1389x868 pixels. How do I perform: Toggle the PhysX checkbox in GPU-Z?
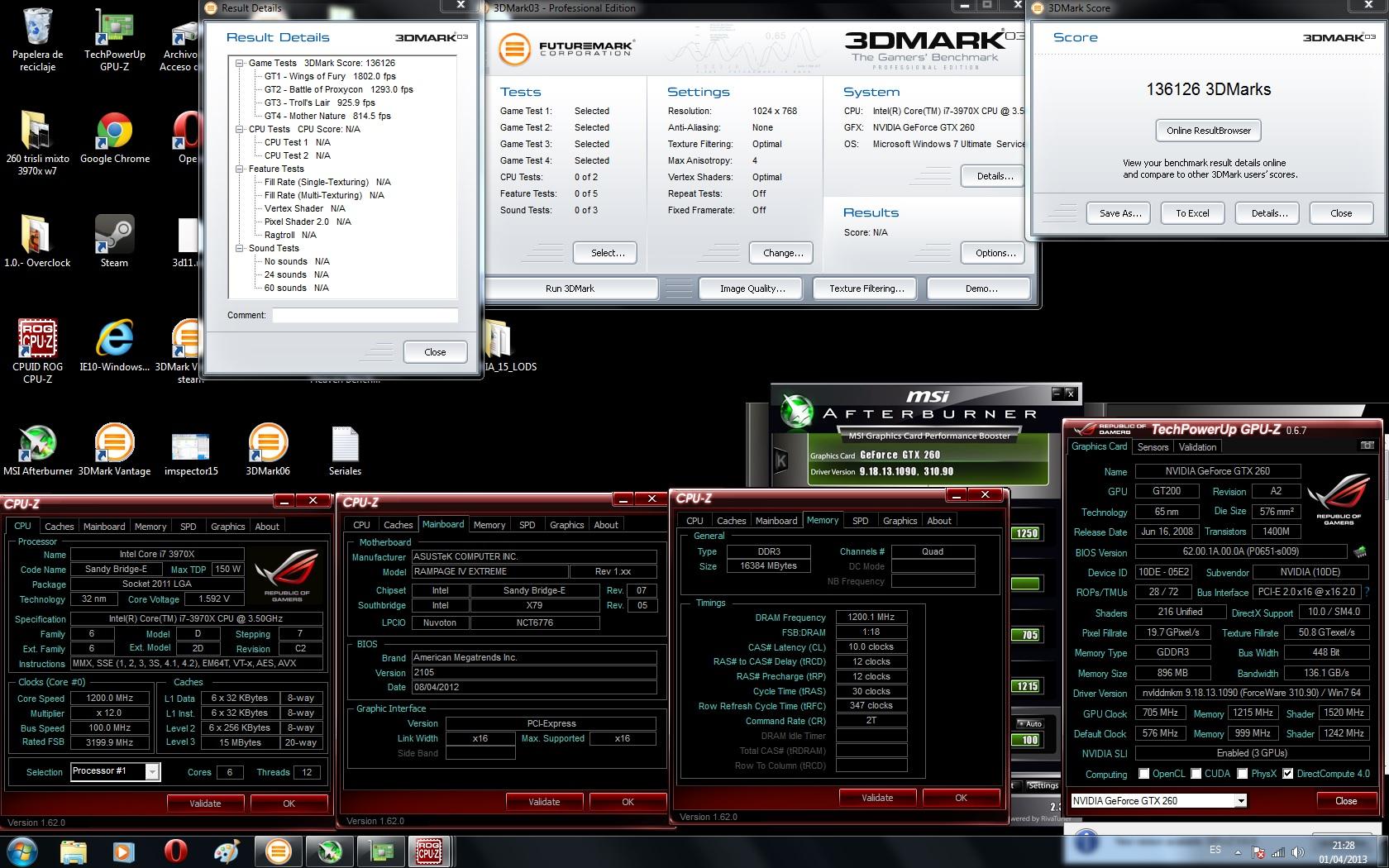[1242, 774]
